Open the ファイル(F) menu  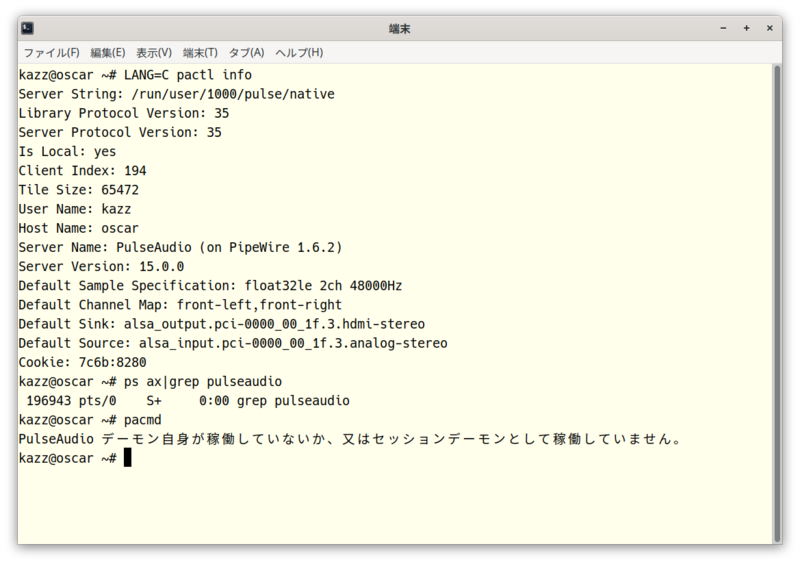(52, 53)
